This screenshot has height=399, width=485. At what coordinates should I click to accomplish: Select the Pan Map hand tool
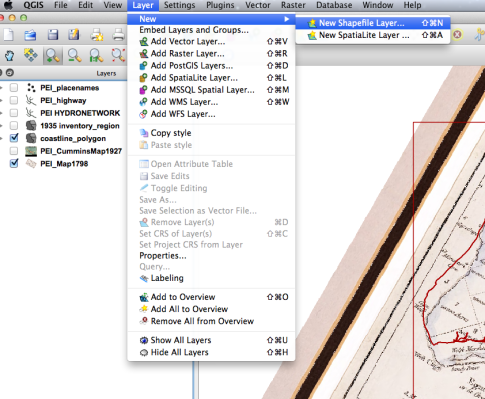pyautogui.click(x=10, y=55)
